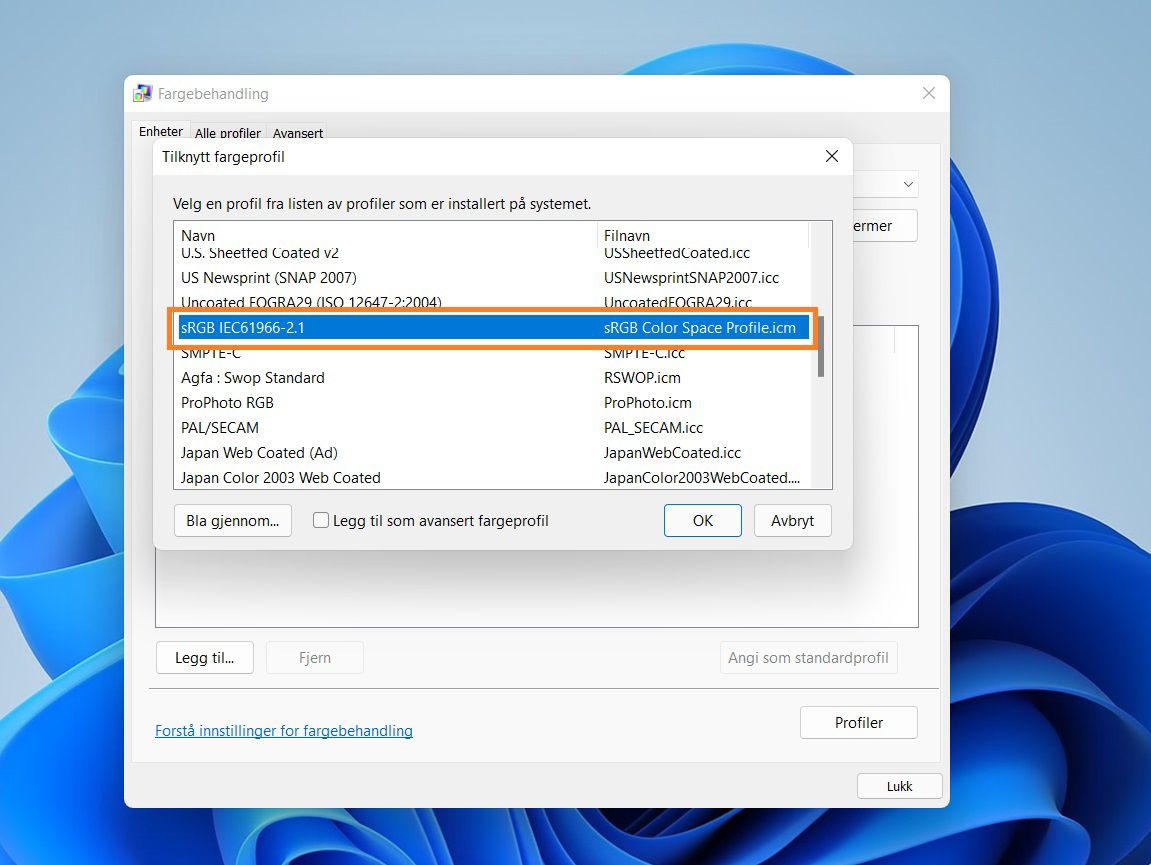Click the profile list vertical scrollbar thumb
1151x865 pixels.
(821, 347)
